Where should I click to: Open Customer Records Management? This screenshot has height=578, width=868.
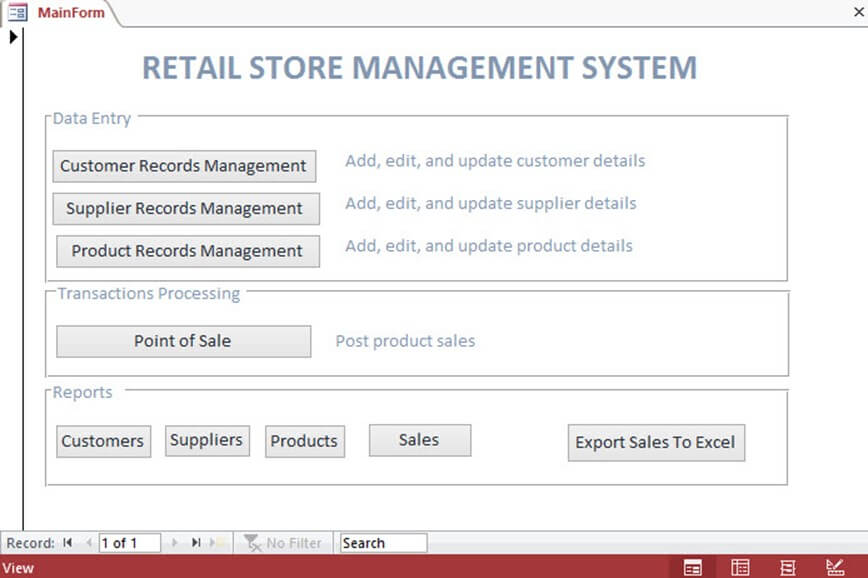[184, 166]
